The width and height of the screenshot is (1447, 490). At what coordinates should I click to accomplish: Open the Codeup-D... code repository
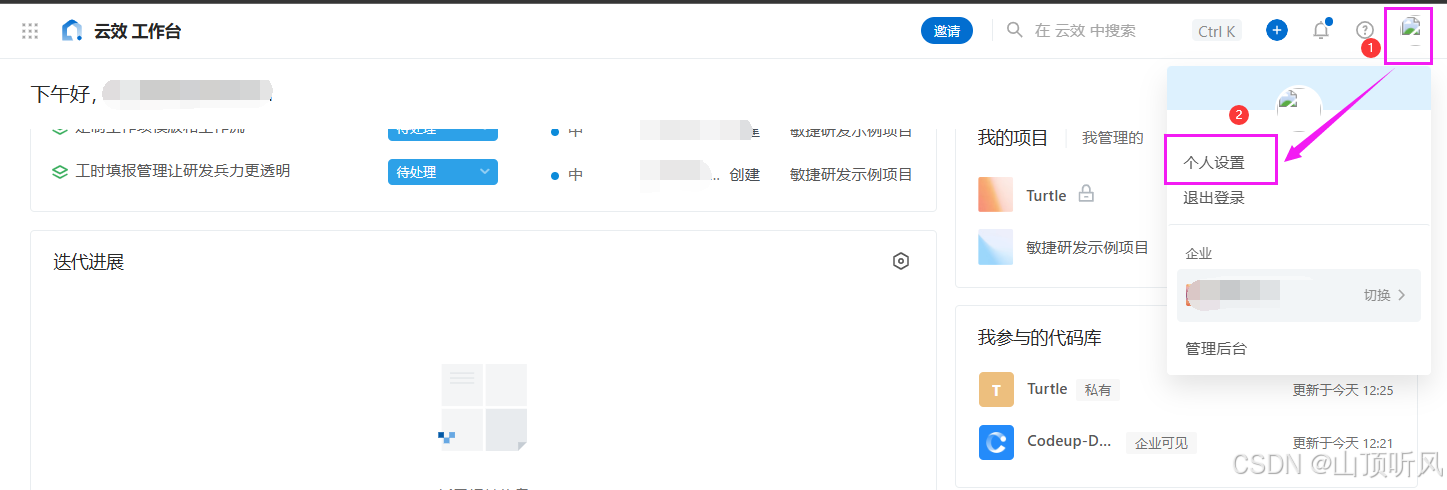coord(1069,441)
